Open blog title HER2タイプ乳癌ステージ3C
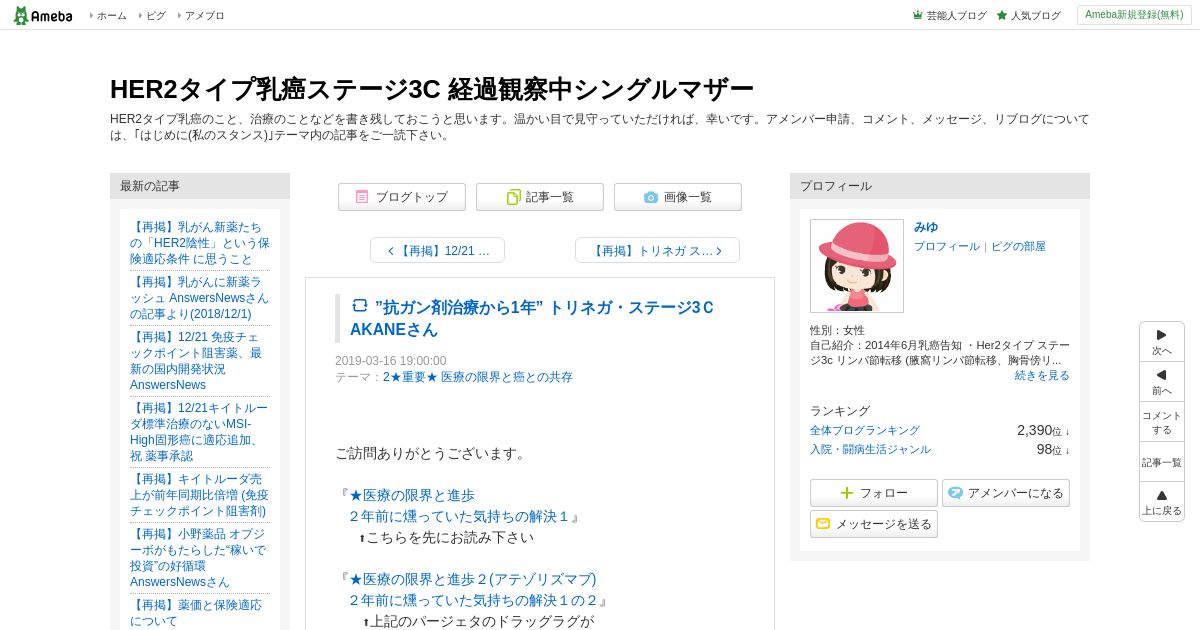 coord(431,89)
